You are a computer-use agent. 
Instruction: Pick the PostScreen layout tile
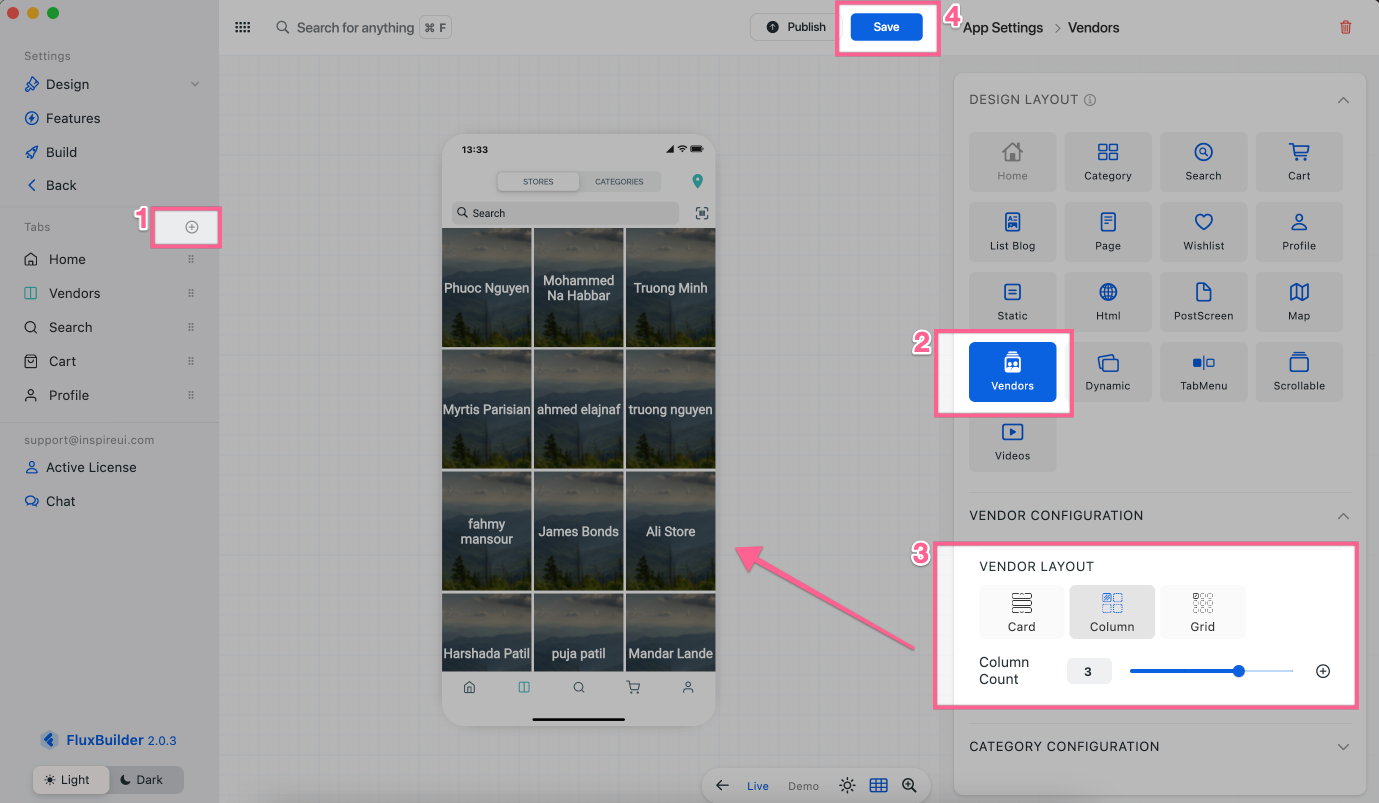[x=1203, y=302]
